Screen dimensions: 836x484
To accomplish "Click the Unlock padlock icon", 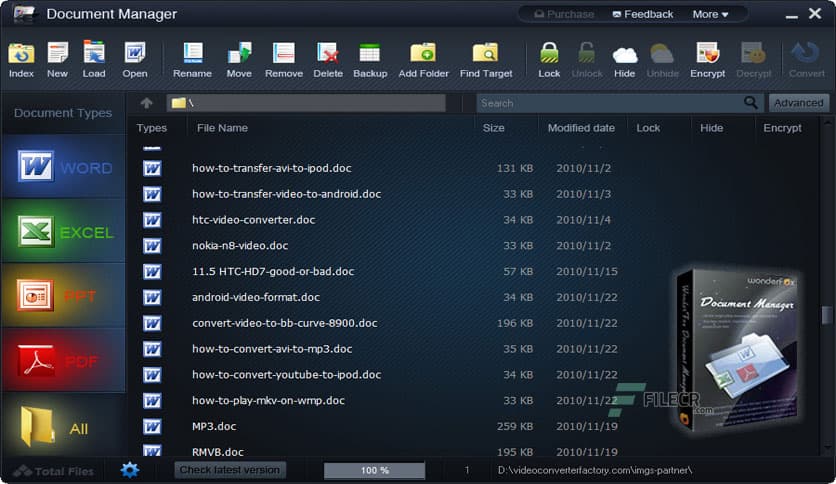I will pos(586,53).
